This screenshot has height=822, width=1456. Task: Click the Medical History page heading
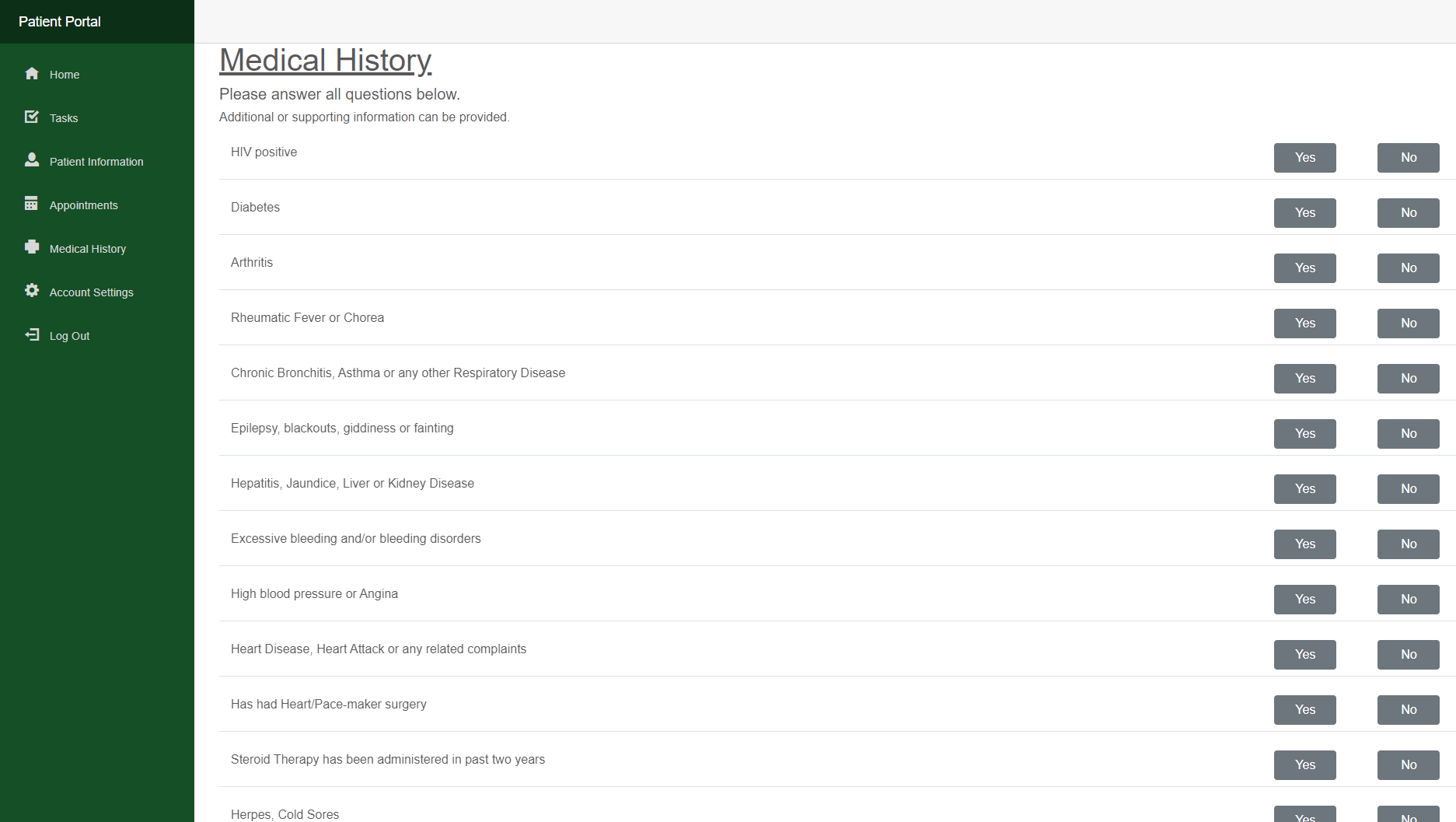pyautogui.click(x=325, y=61)
